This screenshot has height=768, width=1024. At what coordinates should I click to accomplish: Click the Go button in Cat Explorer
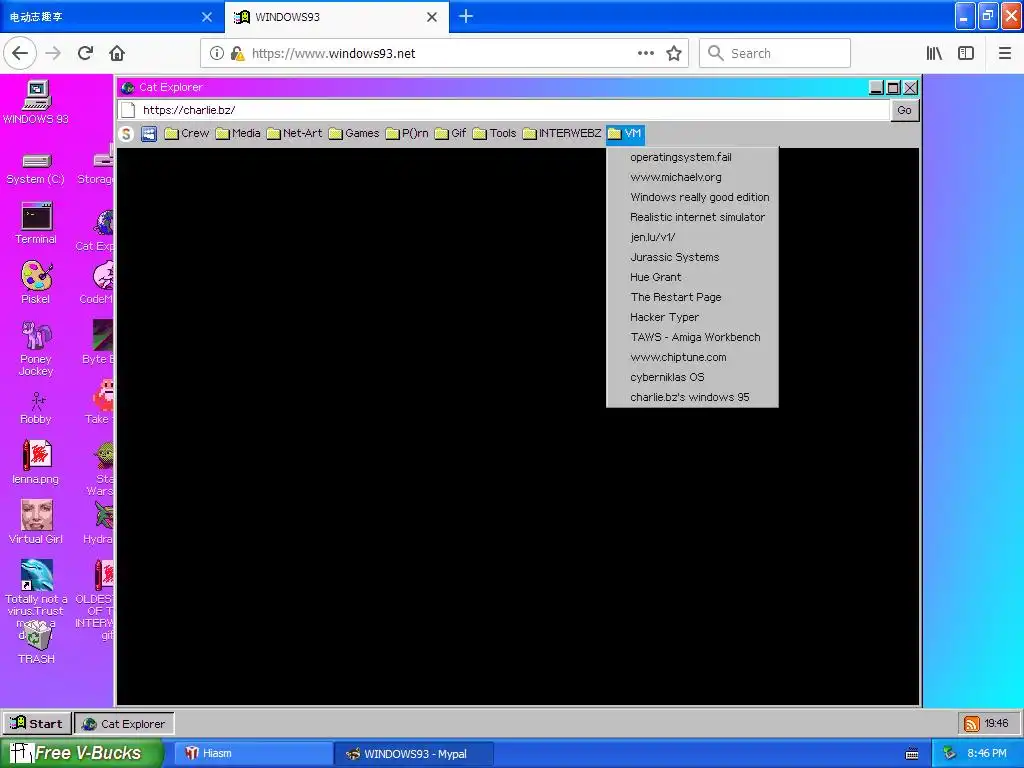(904, 110)
